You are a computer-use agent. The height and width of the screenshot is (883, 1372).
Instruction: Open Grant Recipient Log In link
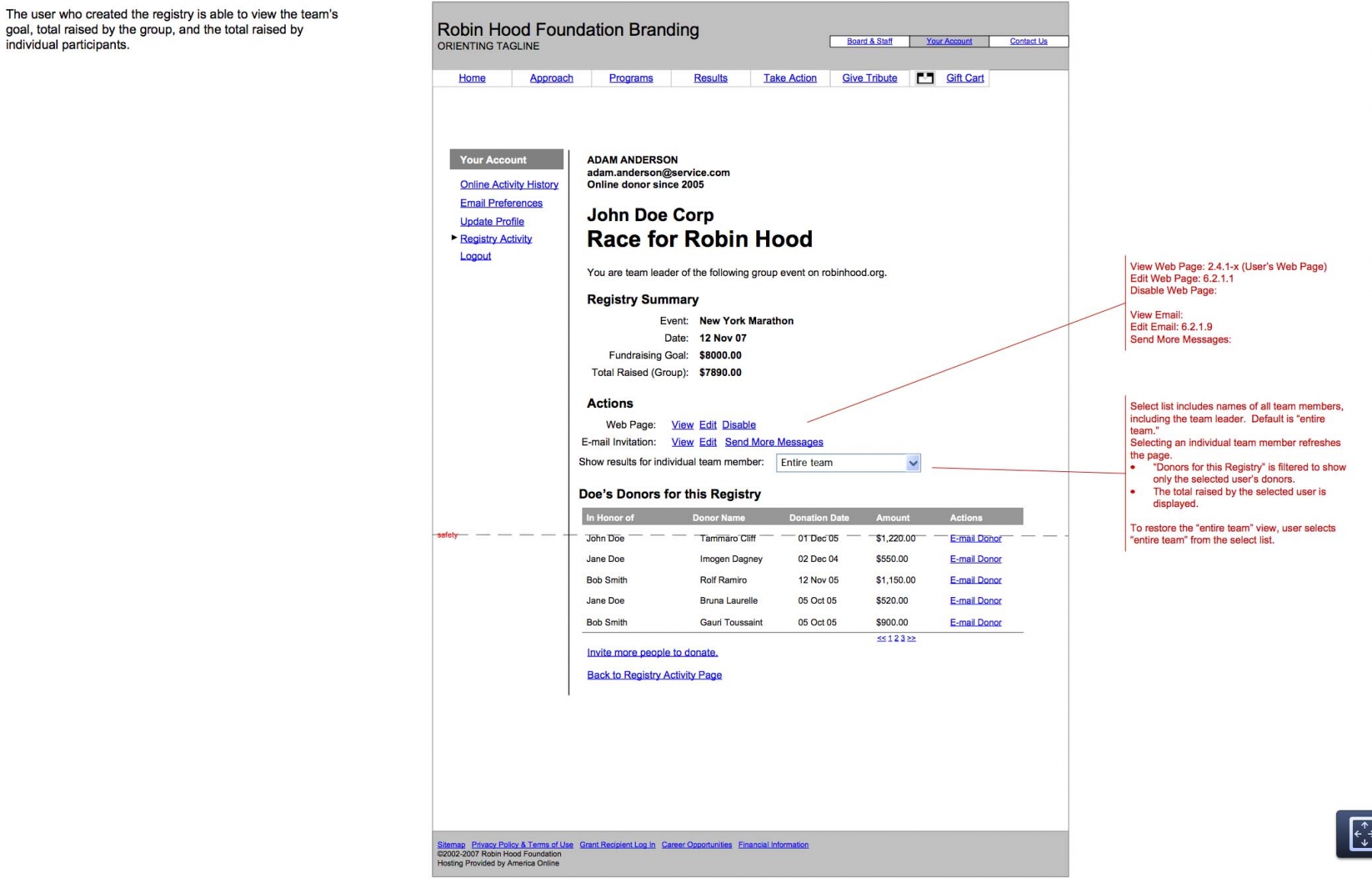coord(617,845)
